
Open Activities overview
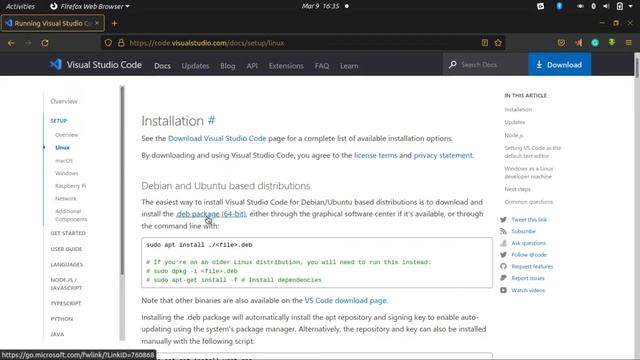coord(20,7)
